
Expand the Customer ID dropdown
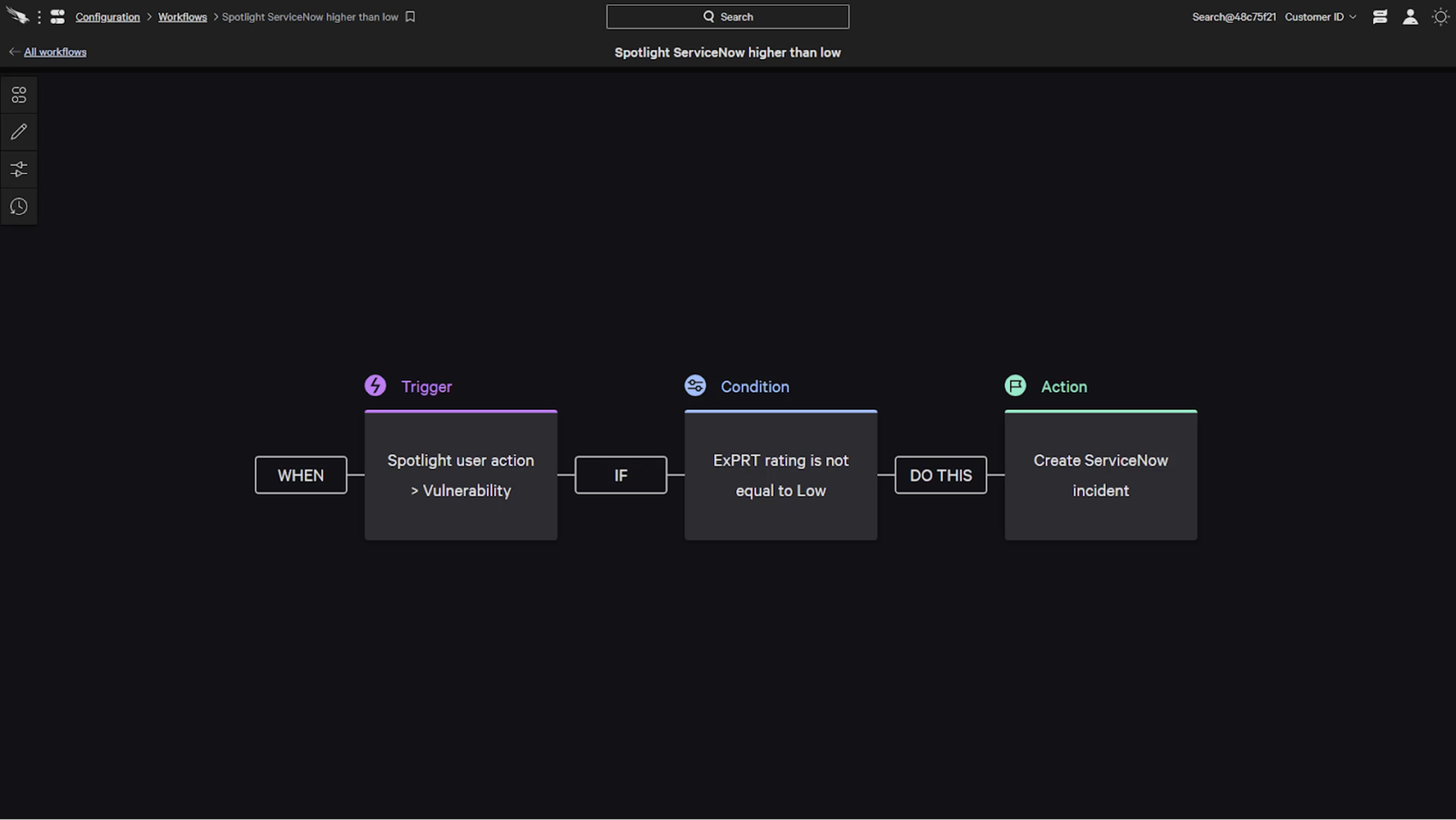click(1321, 16)
